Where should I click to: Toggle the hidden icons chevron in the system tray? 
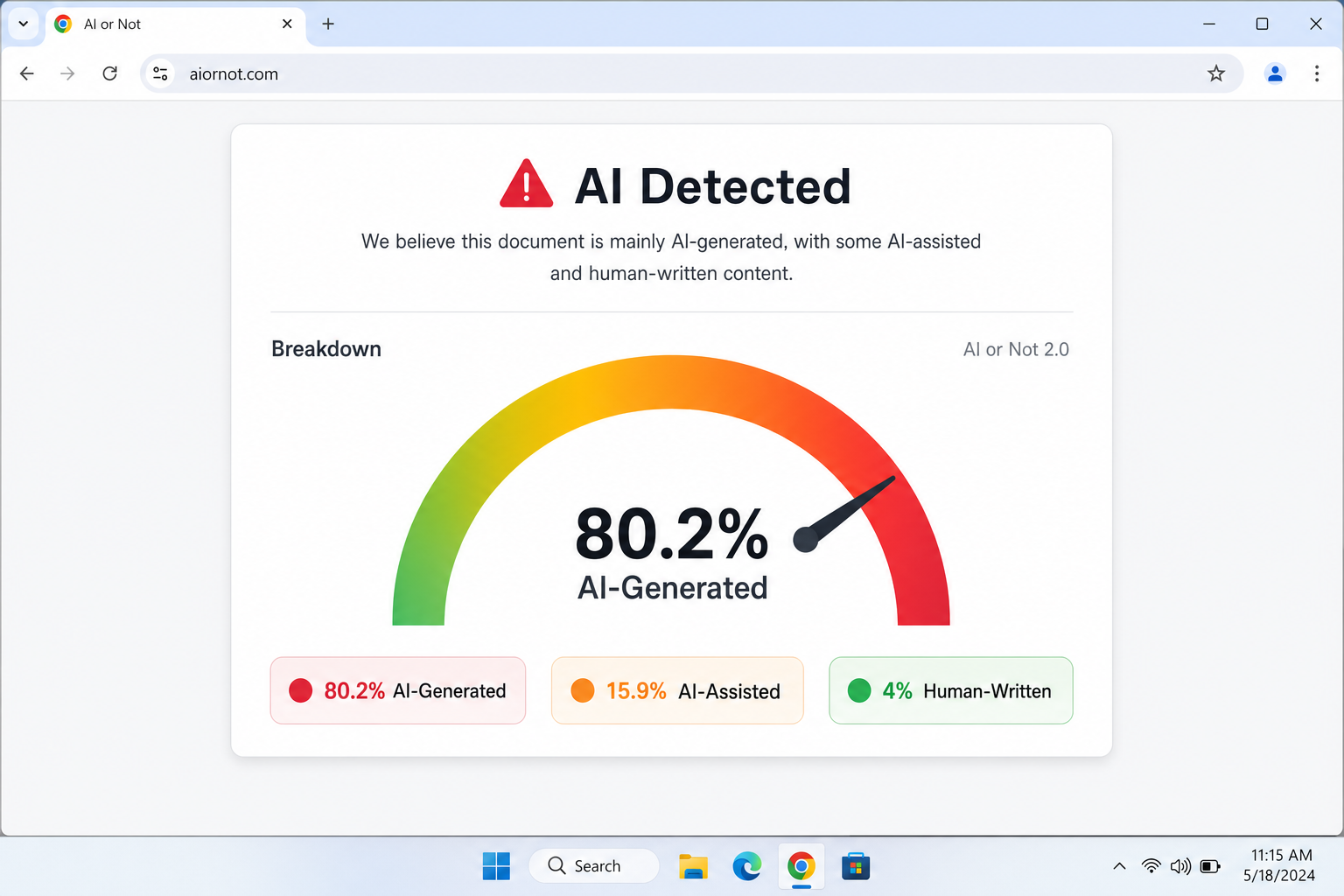[1119, 865]
